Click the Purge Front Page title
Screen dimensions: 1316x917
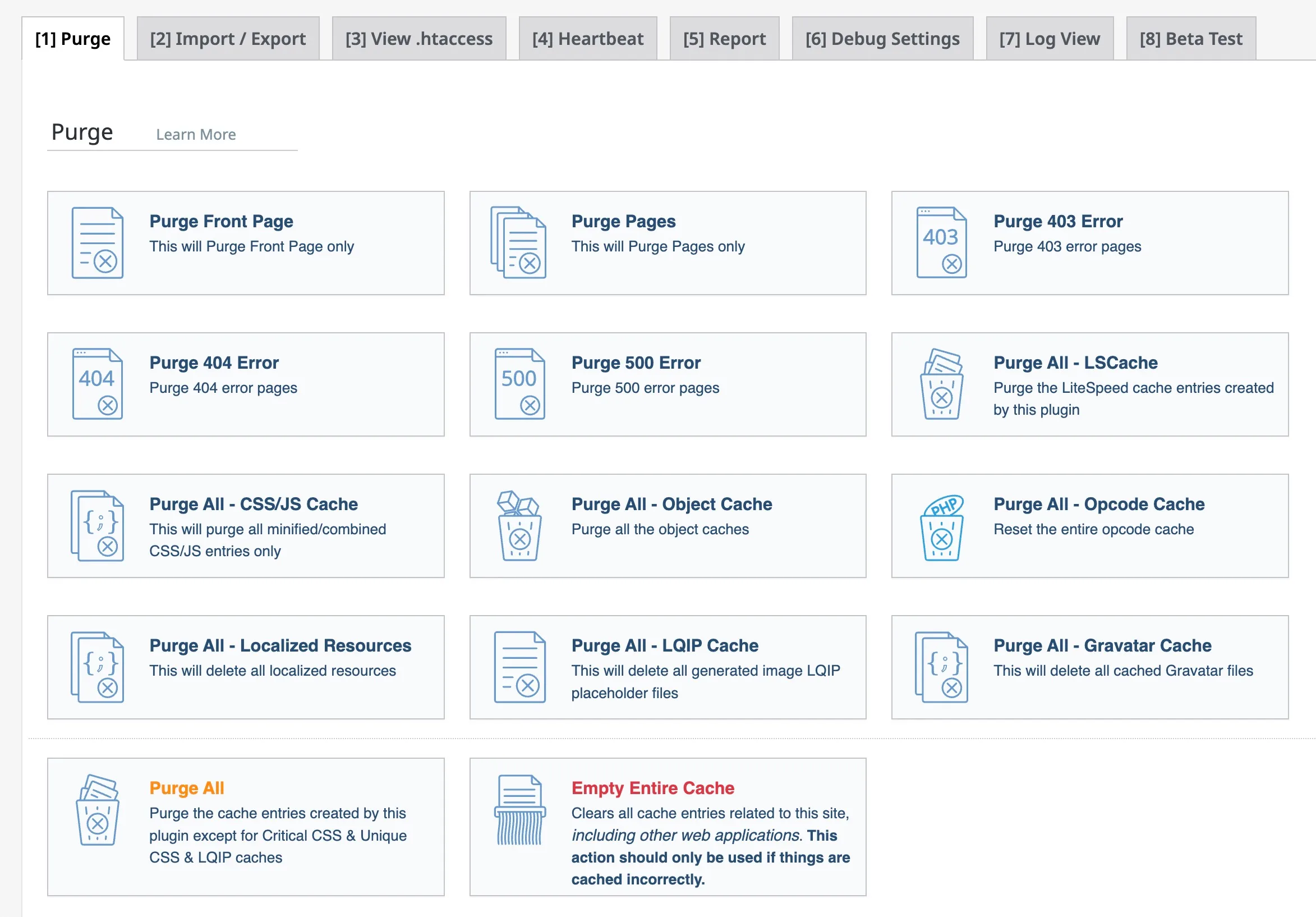point(221,221)
